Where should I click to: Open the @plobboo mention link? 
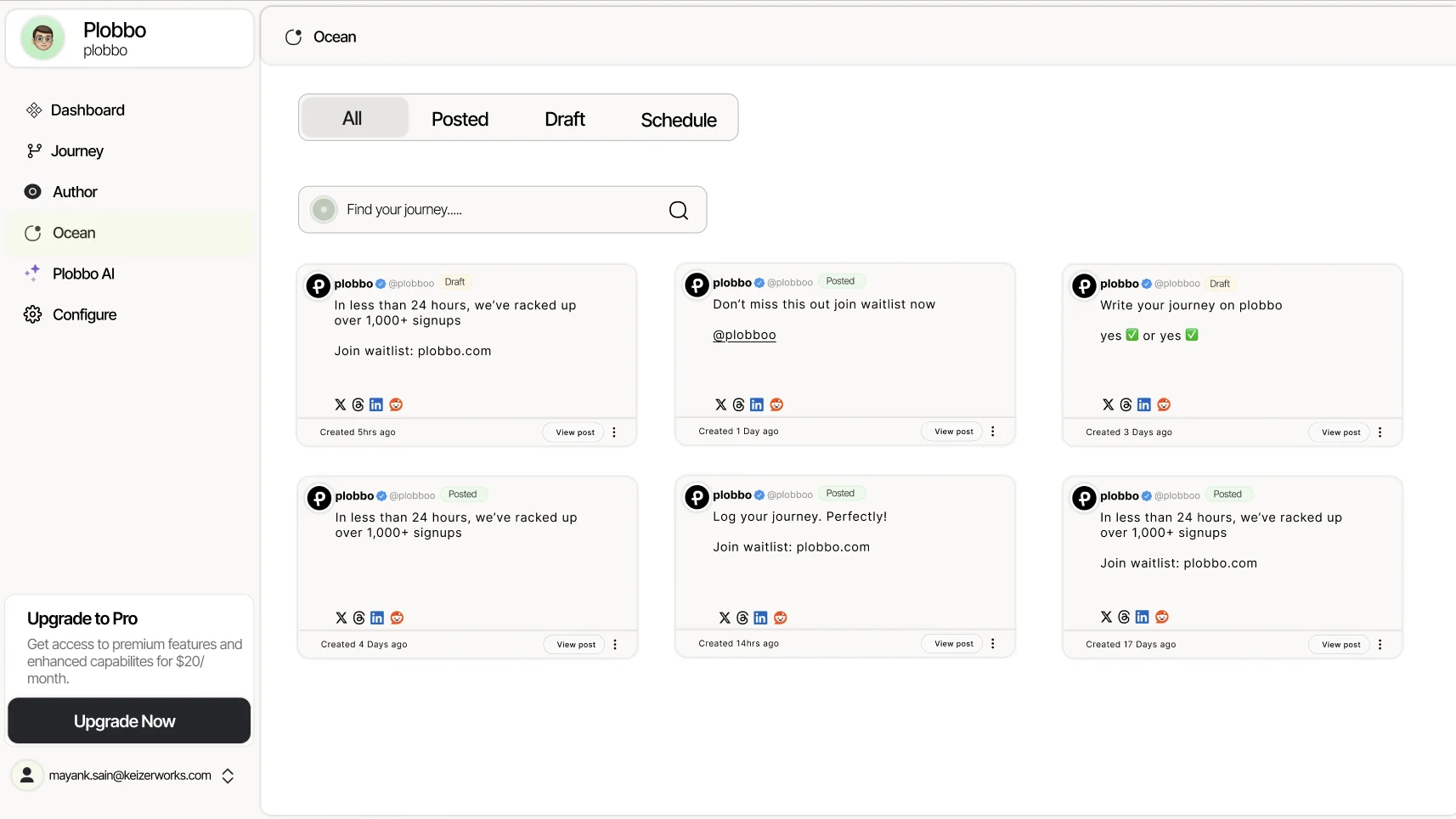click(x=744, y=335)
